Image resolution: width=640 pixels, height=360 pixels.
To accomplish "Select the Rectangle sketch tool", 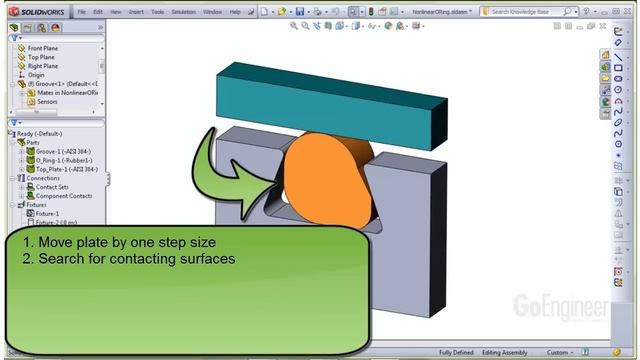I will 618,68.
